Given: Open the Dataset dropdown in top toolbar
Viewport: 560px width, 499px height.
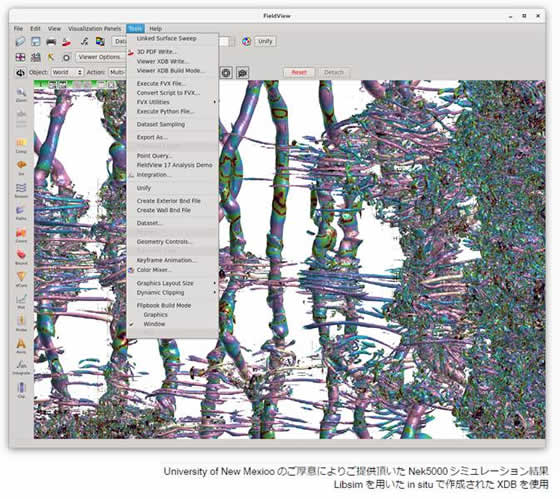Looking at the screenshot, I should pos(120,41).
